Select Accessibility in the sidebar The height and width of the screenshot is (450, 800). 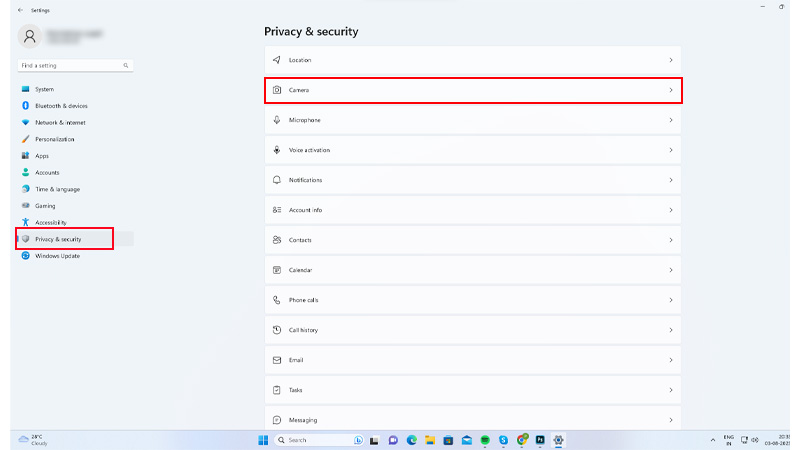76,222
